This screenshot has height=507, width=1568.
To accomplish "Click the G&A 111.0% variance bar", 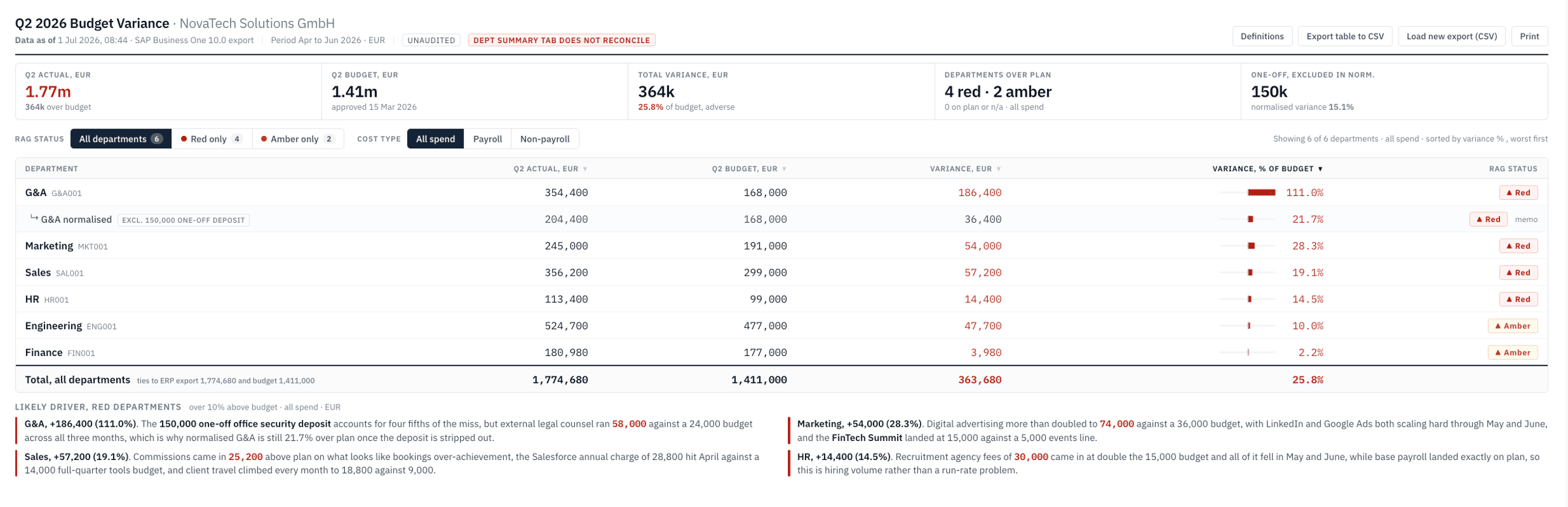I will click(1261, 193).
